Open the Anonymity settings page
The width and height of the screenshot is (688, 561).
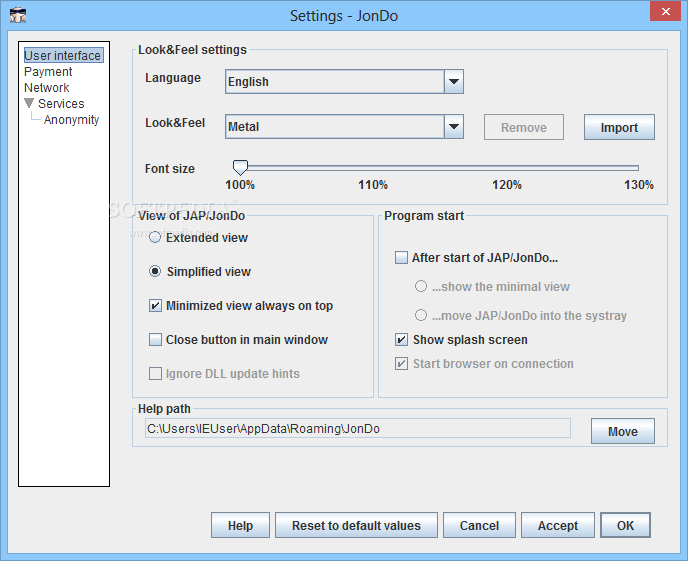(x=72, y=120)
